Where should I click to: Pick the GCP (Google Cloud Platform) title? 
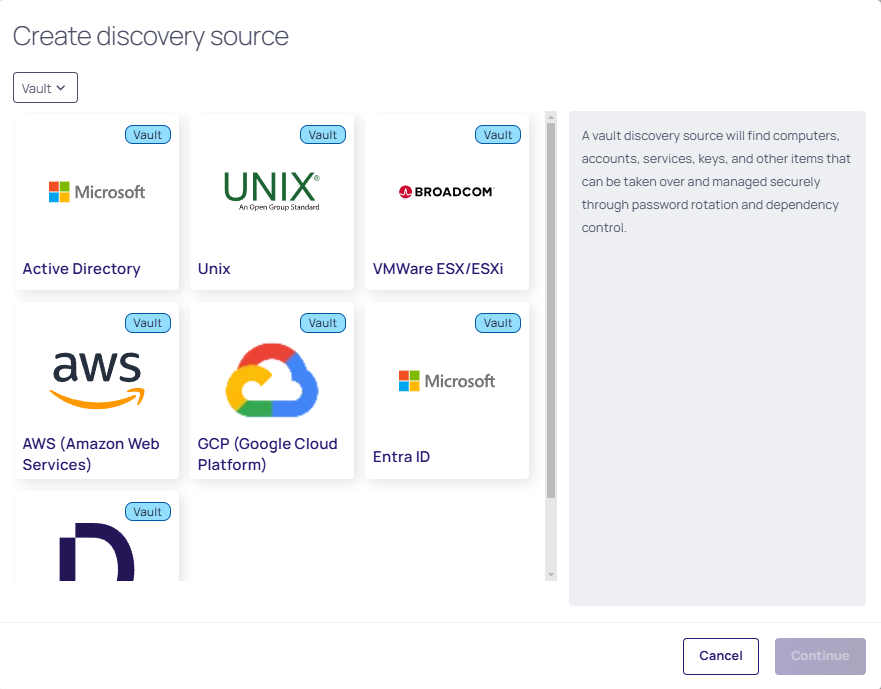click(x=267, y=454)
